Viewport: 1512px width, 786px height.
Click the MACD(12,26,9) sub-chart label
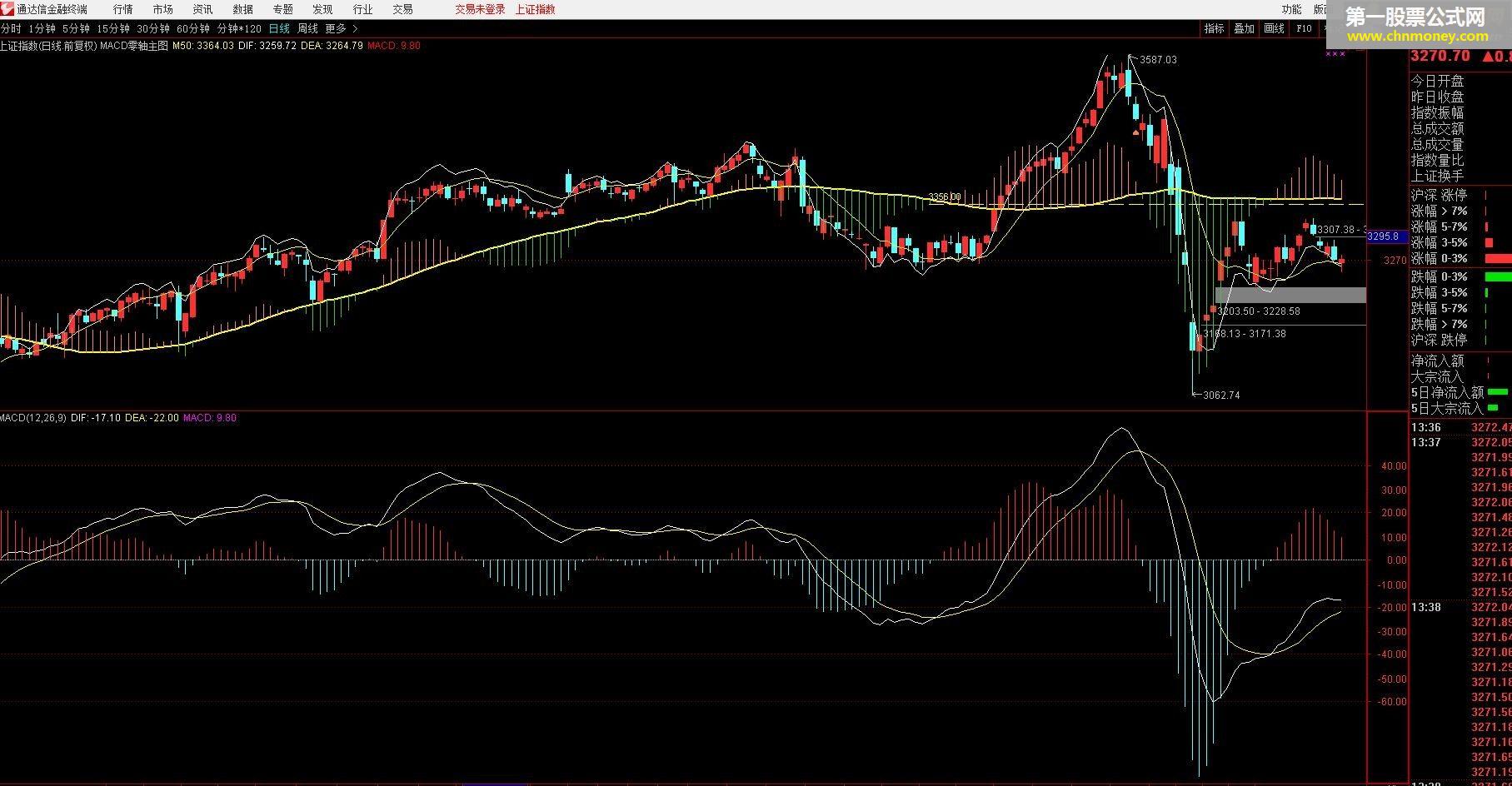33,417
